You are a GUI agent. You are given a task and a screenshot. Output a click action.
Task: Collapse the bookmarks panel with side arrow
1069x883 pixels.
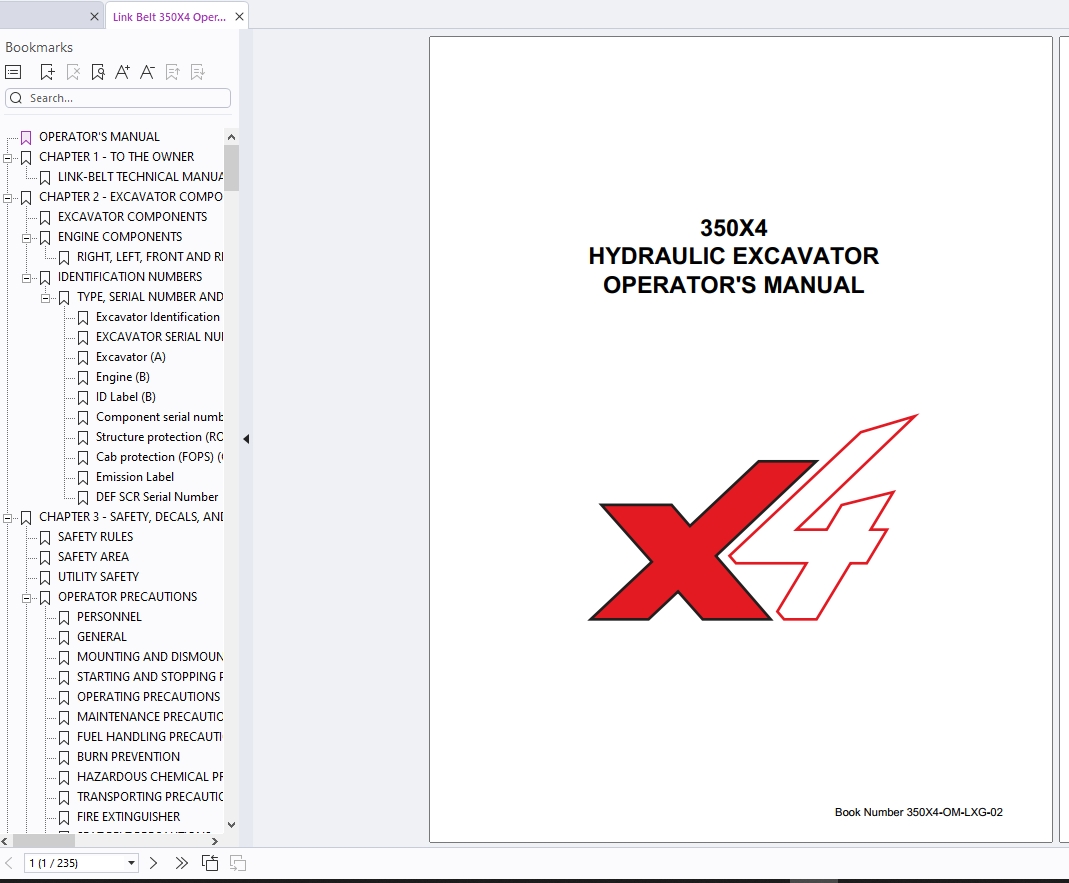tap(246, 439)
